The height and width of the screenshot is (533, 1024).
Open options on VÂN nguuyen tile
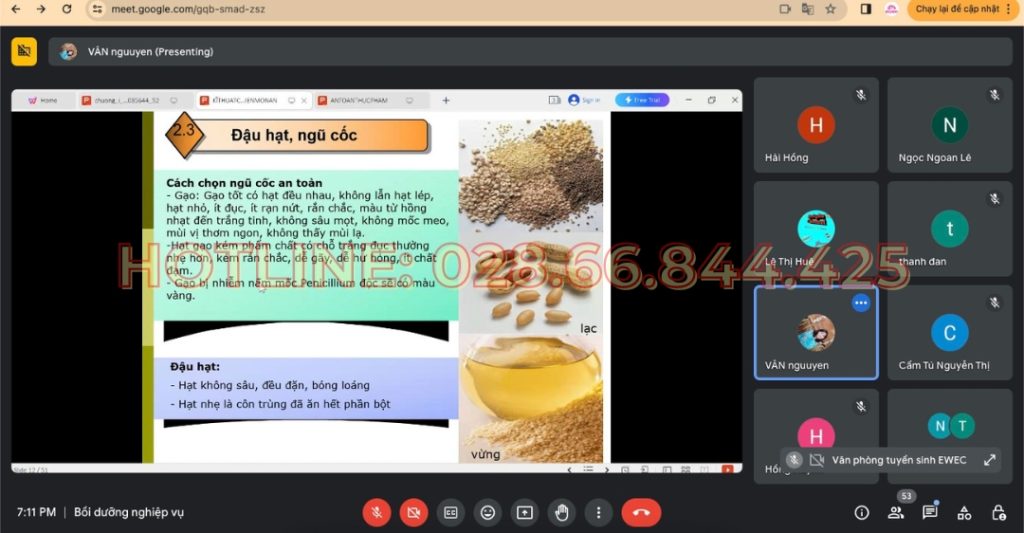pyautogui.click(x=861, y=303)
